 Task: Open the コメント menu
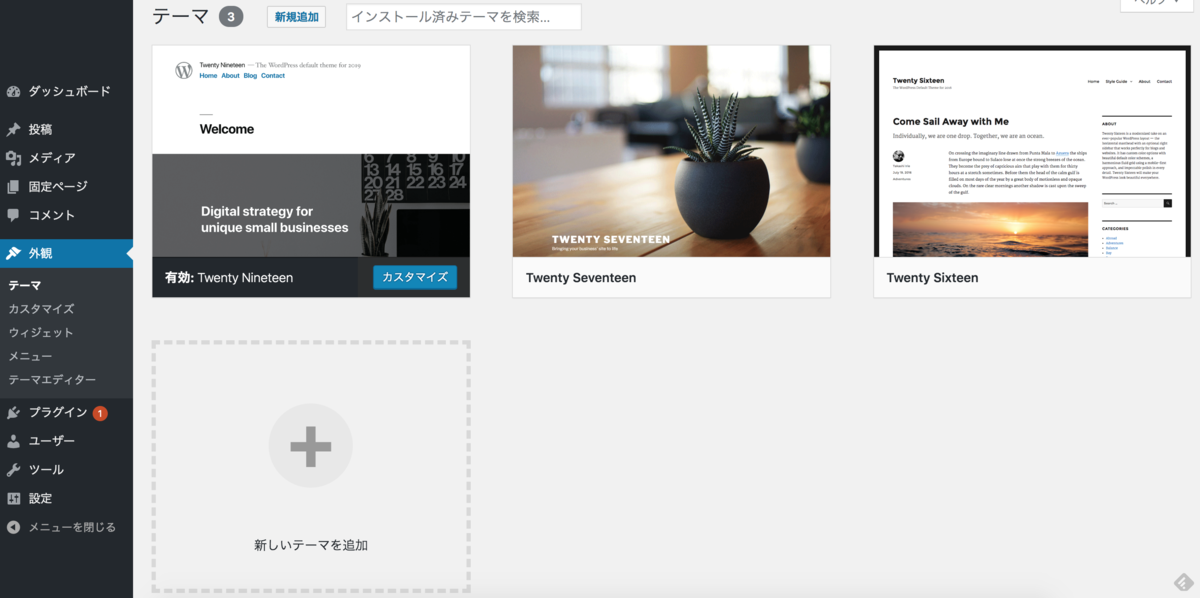point(66,215)
